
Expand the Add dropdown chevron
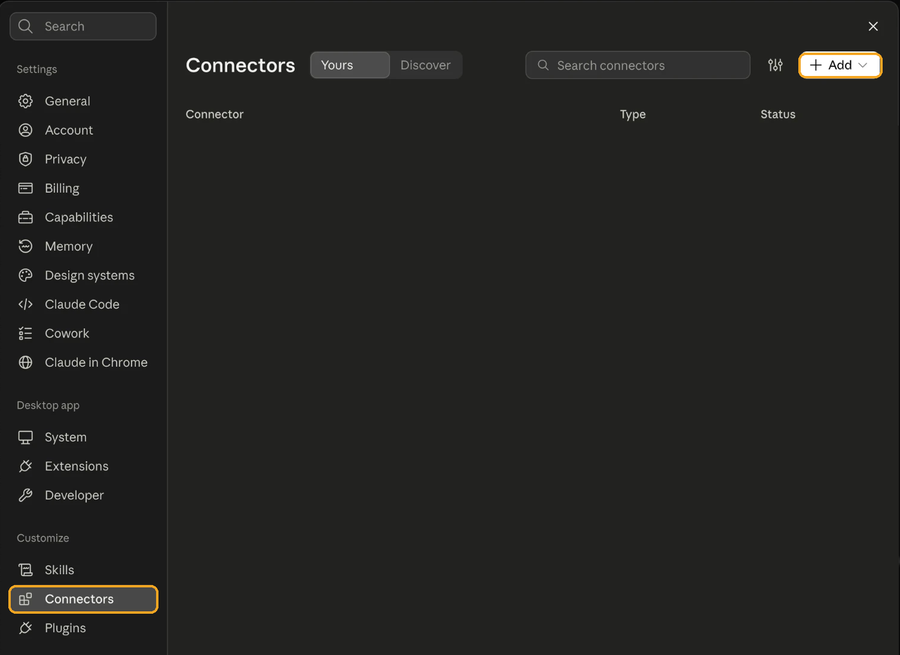point(862,65)
